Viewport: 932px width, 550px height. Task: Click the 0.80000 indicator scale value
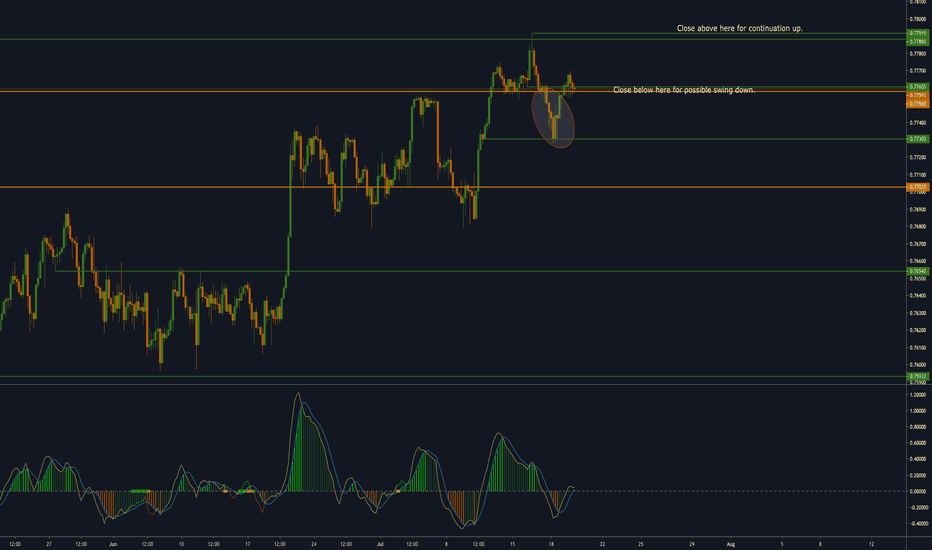coord(918,427)
